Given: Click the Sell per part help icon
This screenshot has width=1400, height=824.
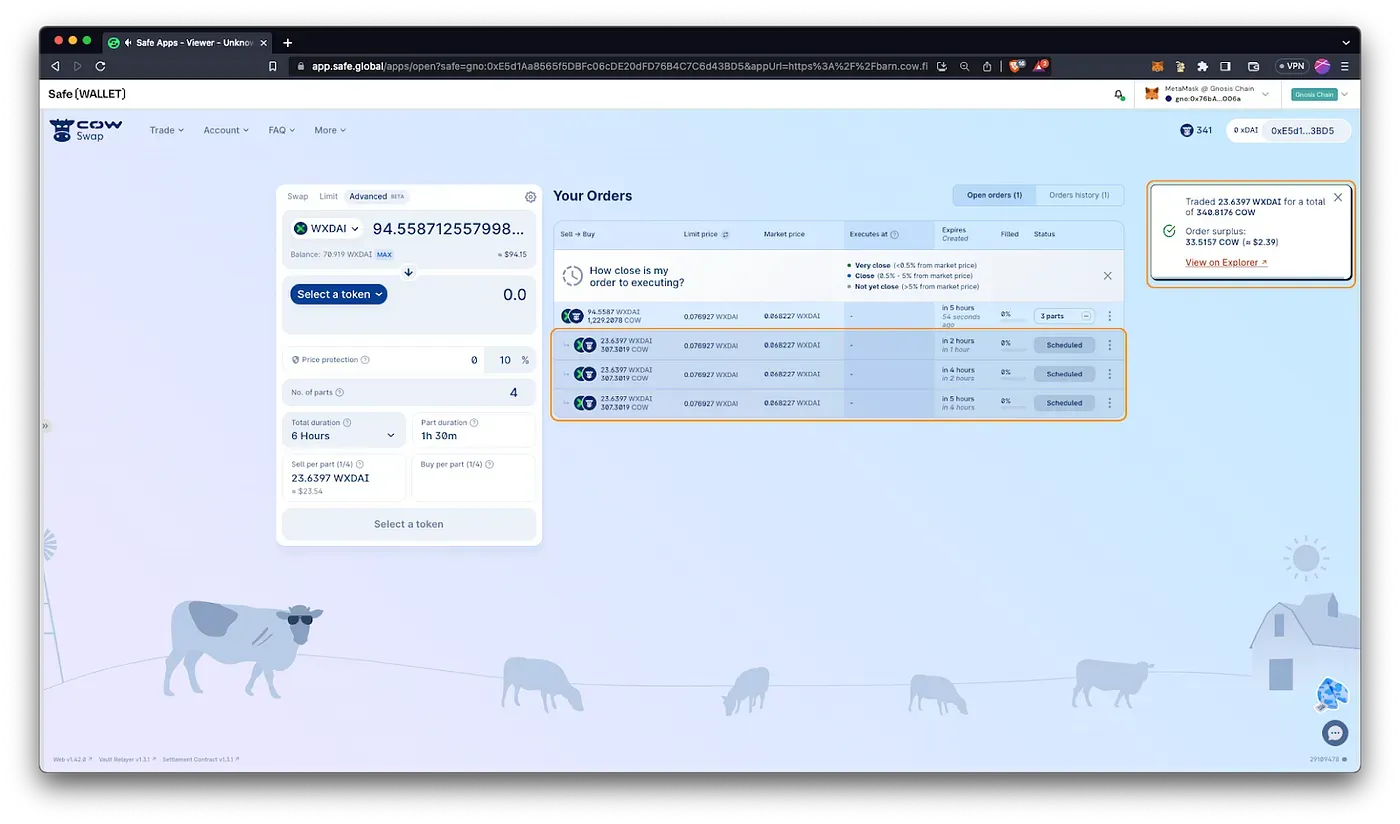Looking at the screenshot, I should [x=359, y=464].
